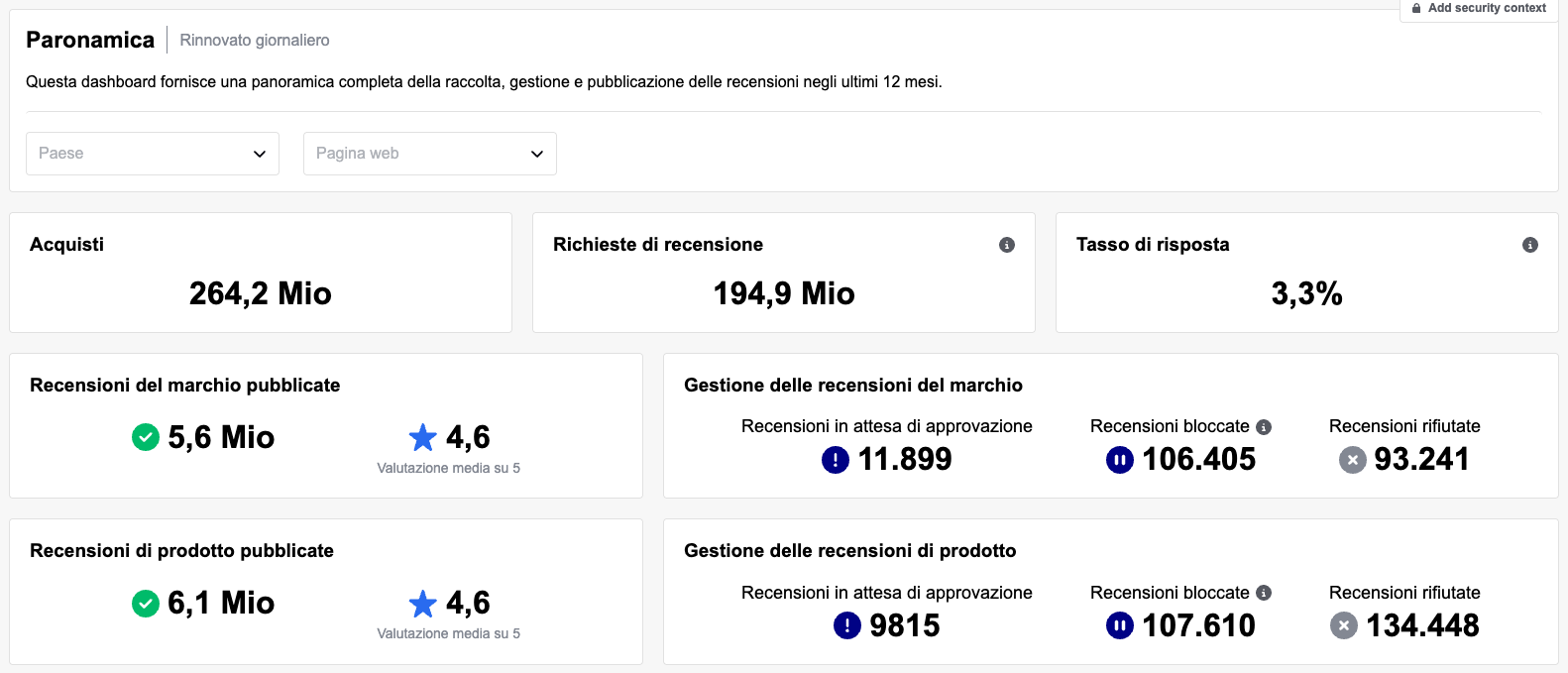Click info icon beside brand Recensioni bloccate
This screenshot has height=673, width=1568.
1264,427
